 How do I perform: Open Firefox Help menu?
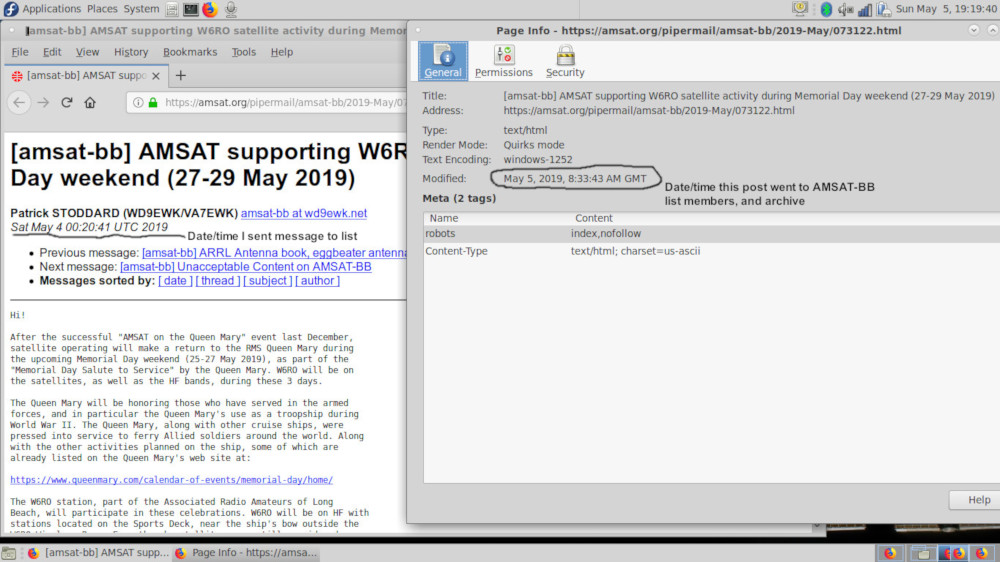click(281, 52)
